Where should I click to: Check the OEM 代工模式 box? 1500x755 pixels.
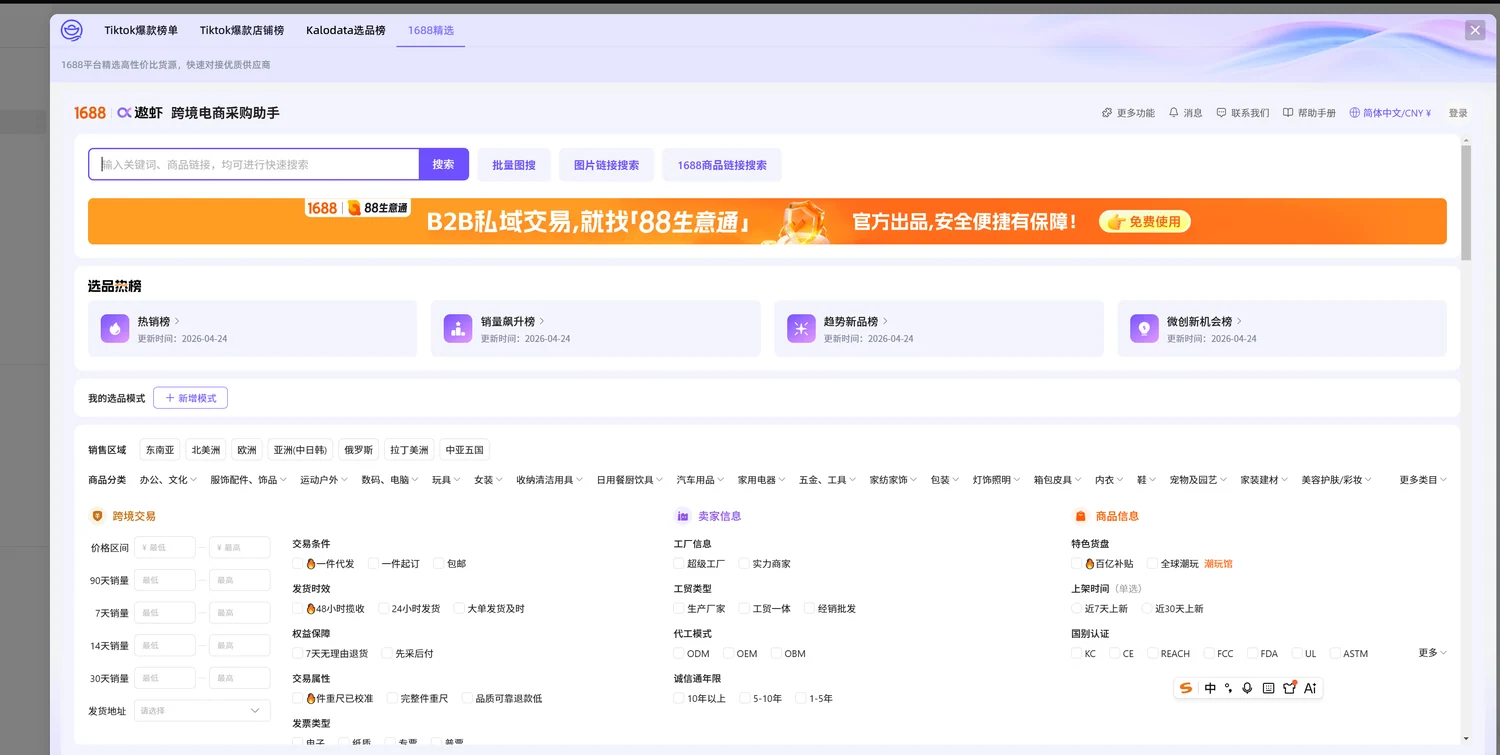(728, 654)
